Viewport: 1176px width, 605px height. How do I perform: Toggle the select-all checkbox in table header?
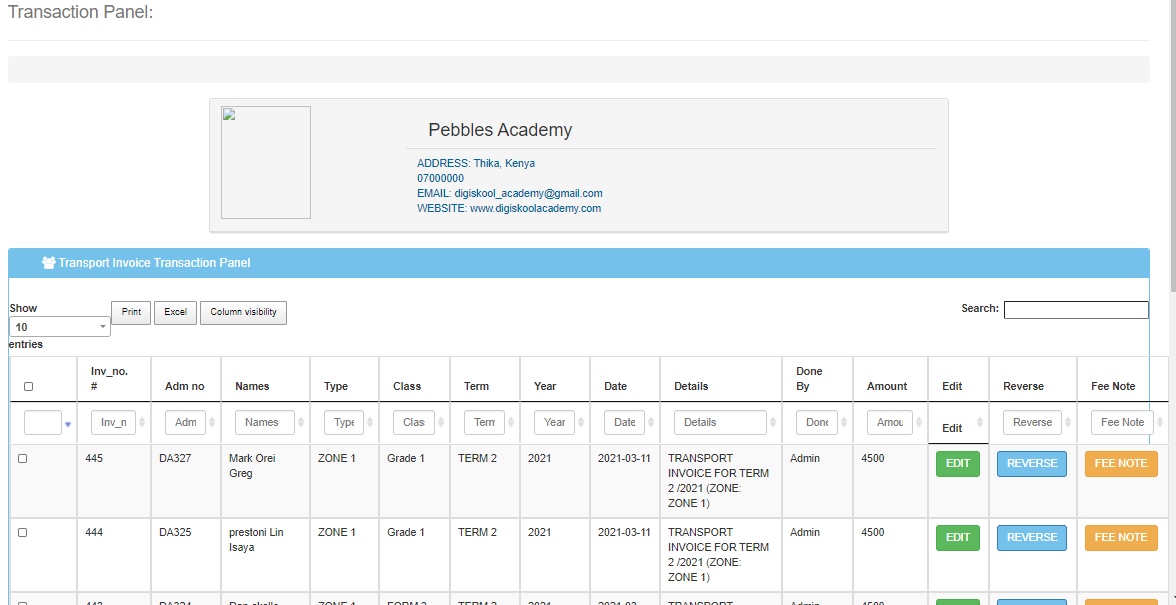pos(28,387)
